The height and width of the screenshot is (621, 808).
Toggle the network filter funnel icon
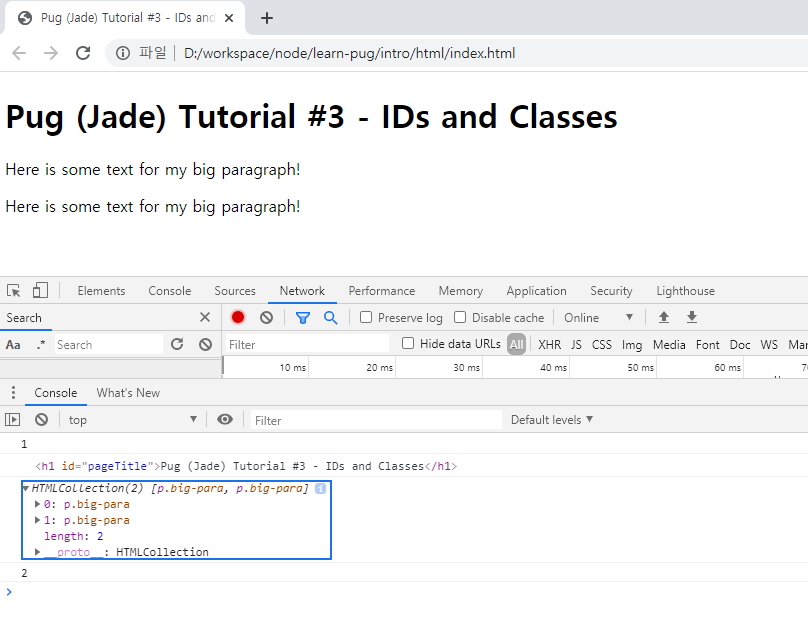[x=303, y=318]
